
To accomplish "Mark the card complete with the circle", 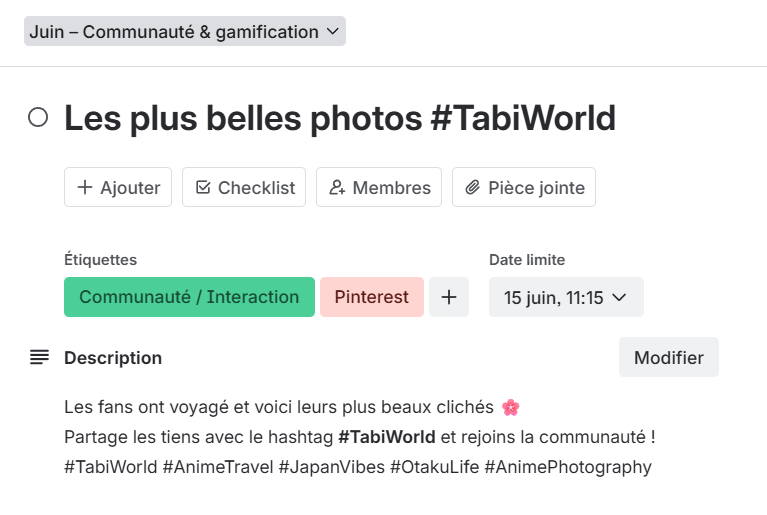I will (x=38, y=118).
